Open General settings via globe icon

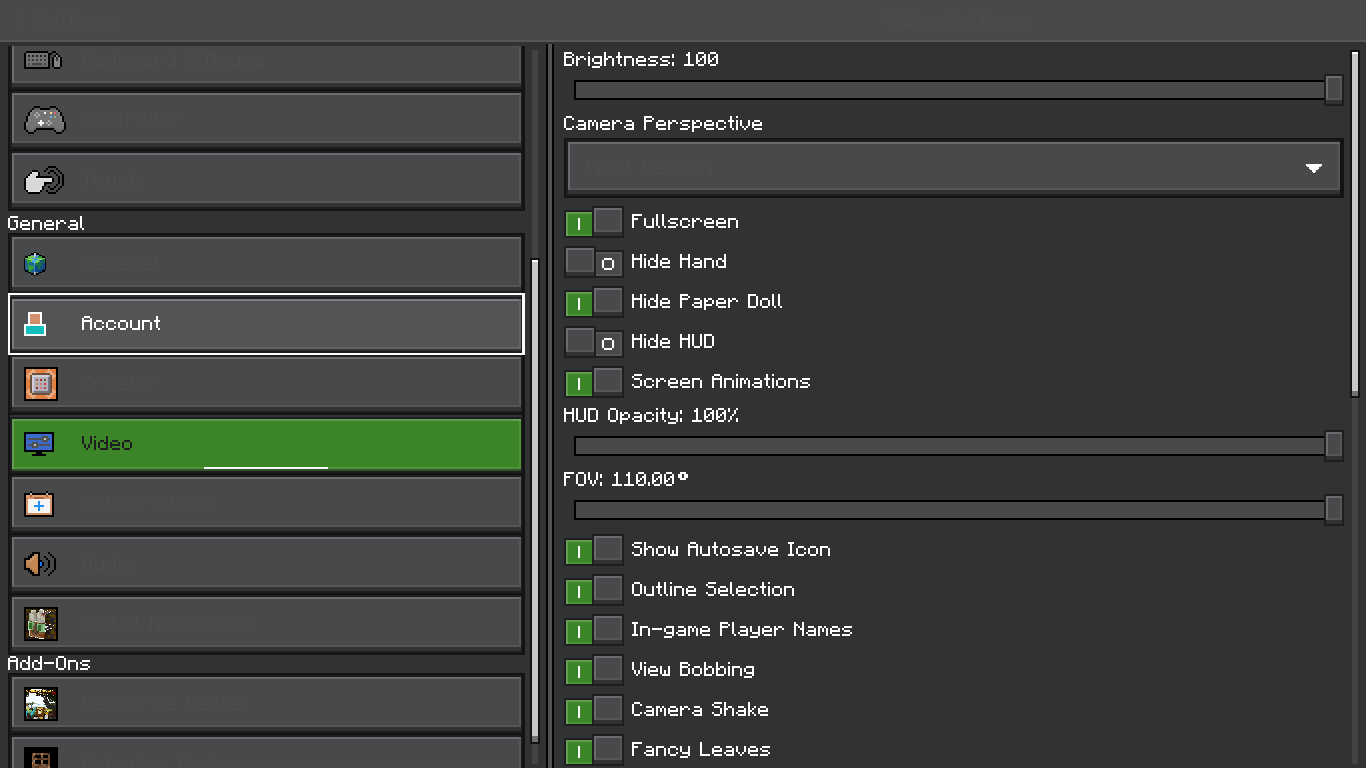pos(36,264)
